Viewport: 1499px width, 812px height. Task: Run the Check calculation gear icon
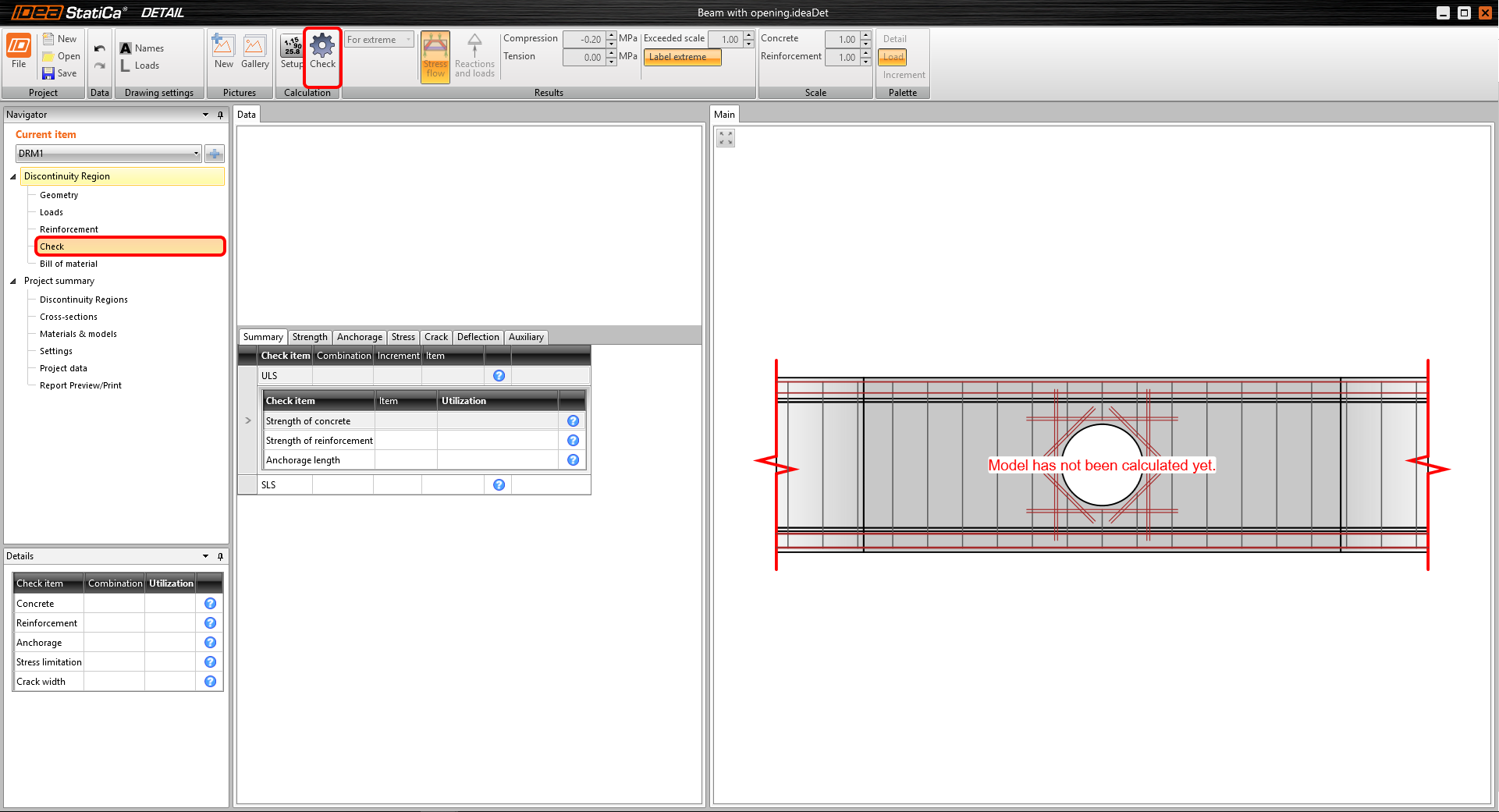pos(322,48)
